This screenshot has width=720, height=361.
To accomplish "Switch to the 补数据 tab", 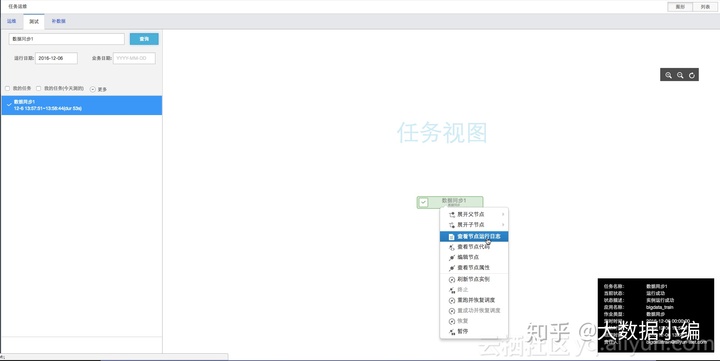I will (x=58, y=21).
